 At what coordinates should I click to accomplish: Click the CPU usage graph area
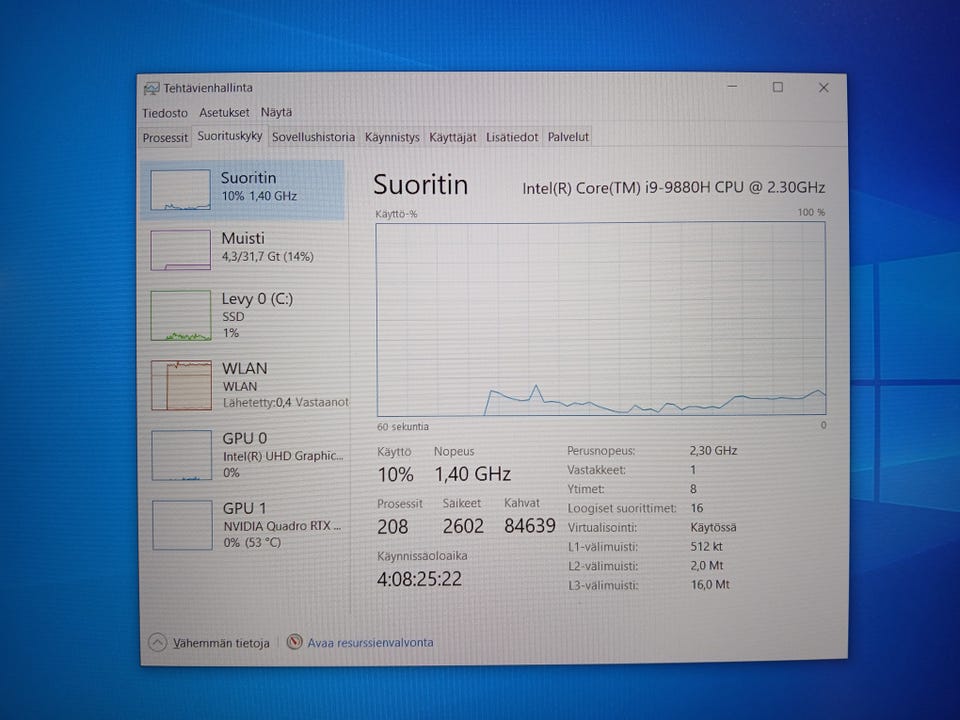click(x=601, y=319)
